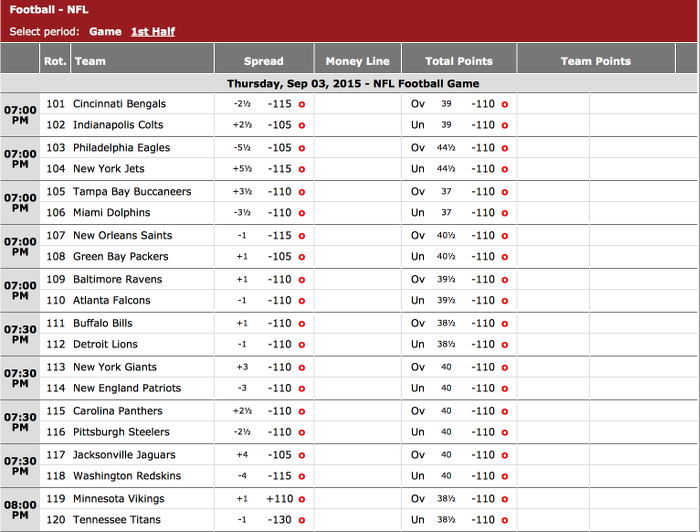
Task: Click the Minnesota Vikings team name
Action: 118,499
